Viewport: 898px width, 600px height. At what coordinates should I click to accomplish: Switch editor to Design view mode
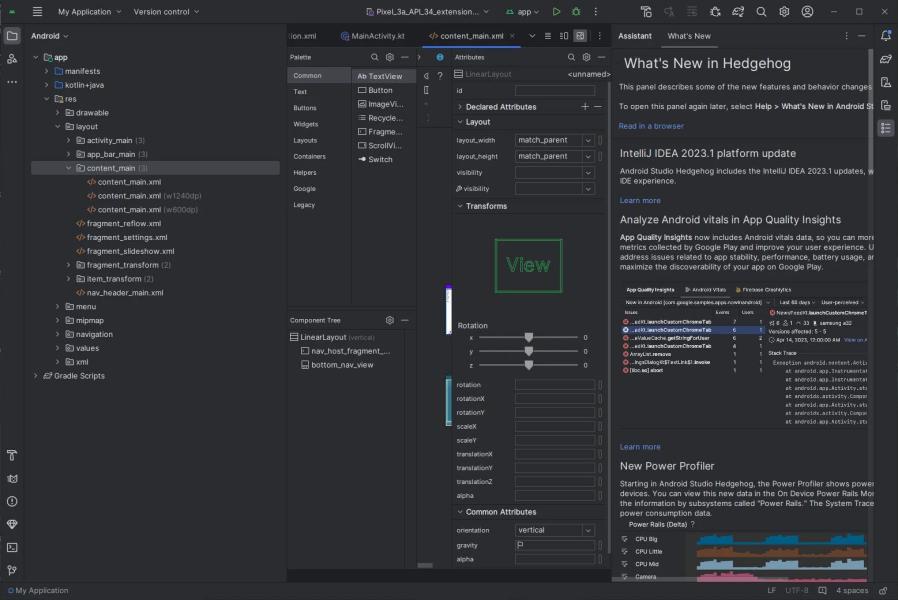tap(580, 35)
